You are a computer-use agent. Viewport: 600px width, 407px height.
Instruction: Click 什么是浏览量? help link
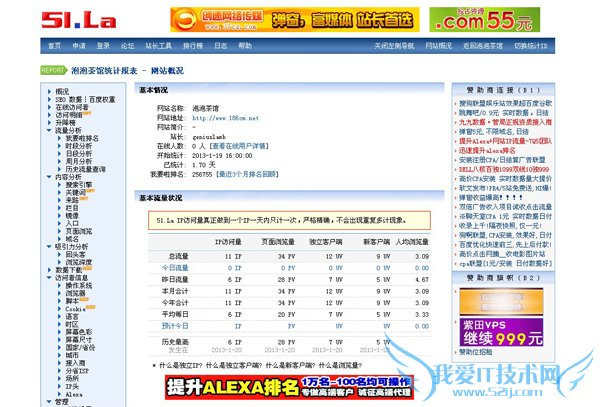point(340,365)
